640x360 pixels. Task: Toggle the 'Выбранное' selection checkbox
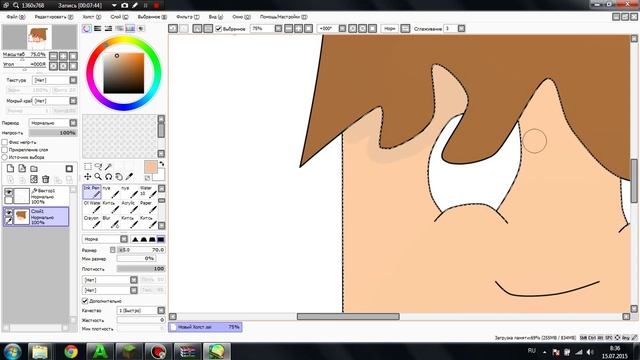pyautogui.click(x=218, y=29)
